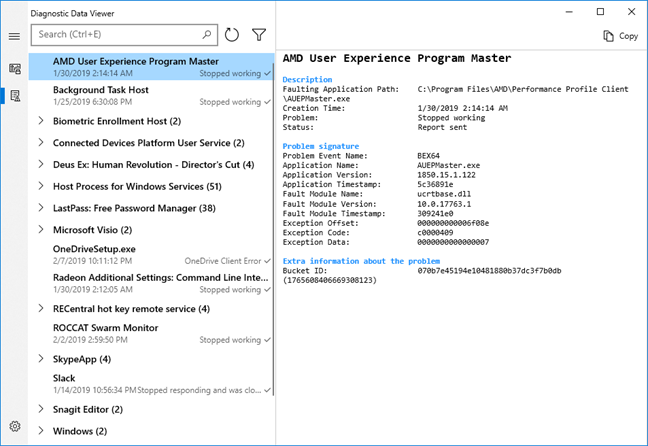Click the SkypeApp (4) label
Image resolution: width=648 pixels, height=446 pixels.
[82, 359]
